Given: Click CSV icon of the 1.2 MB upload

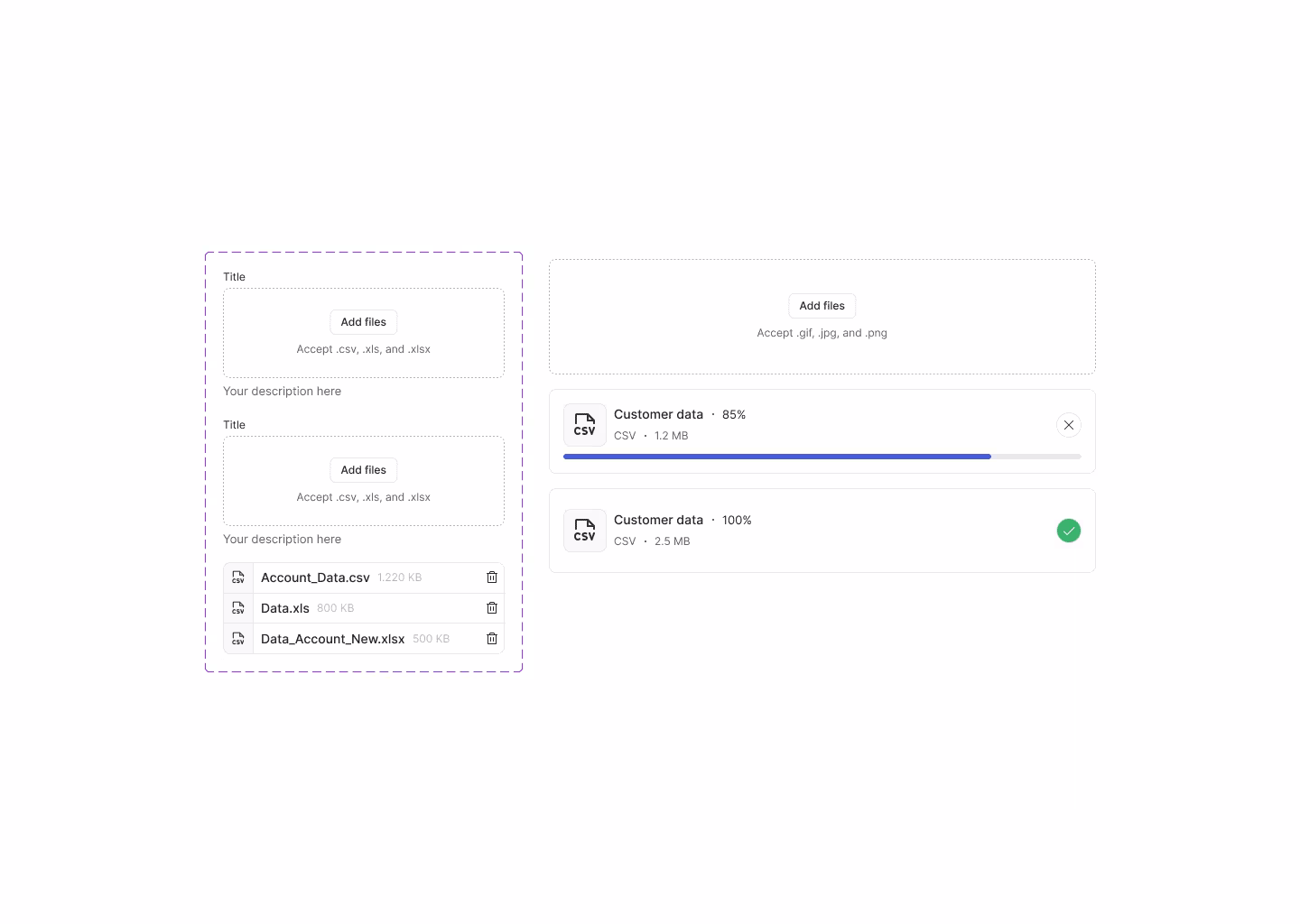Looking at the screenshot, I should pos(585,425).
